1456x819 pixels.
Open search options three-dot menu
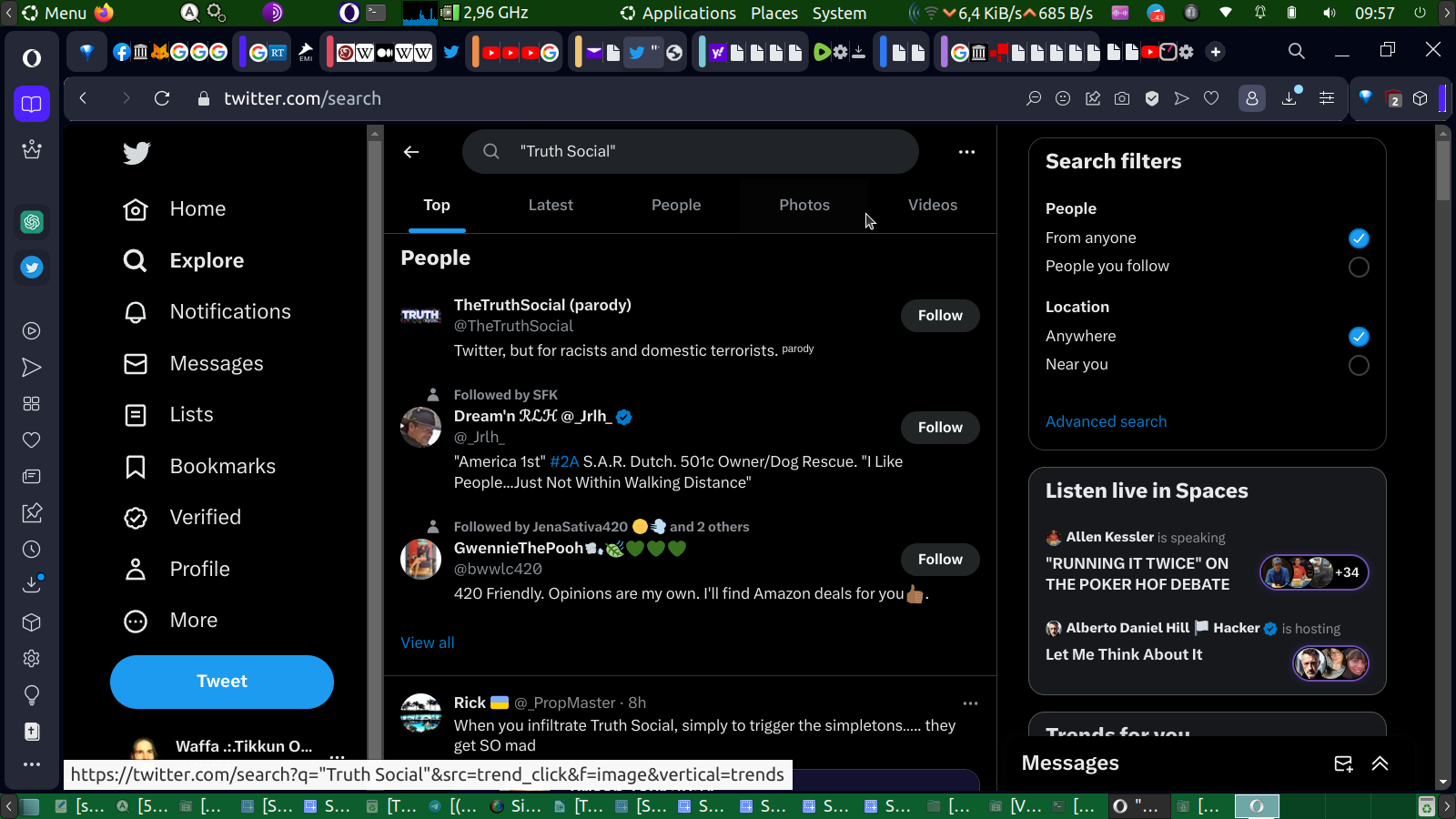pos(966,152)
